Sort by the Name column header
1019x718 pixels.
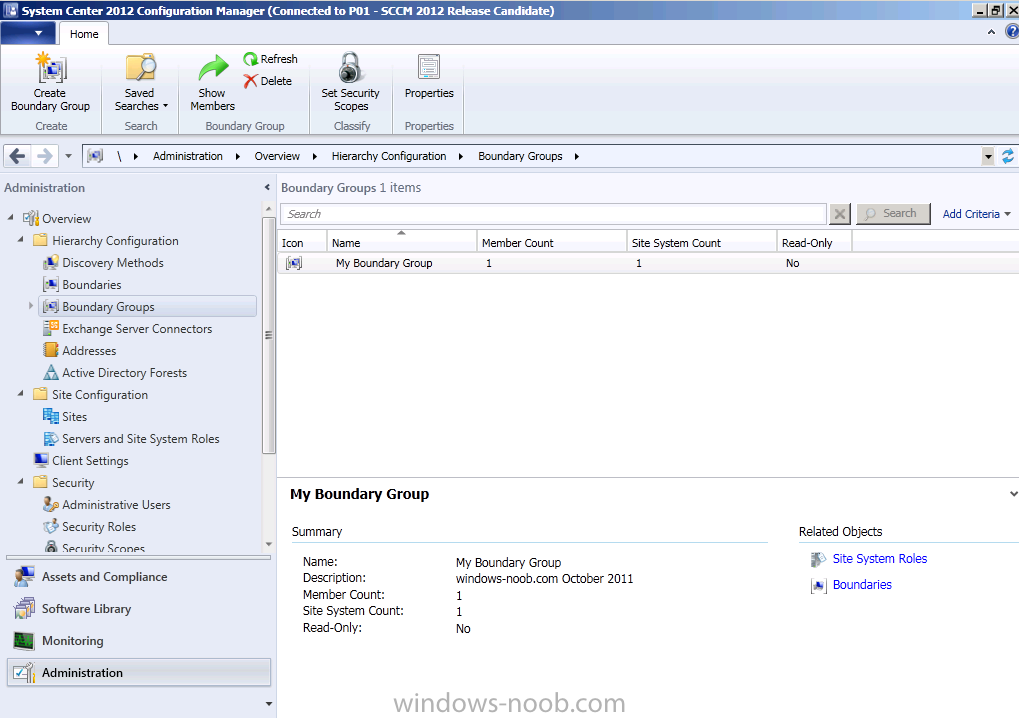point(402,242)
